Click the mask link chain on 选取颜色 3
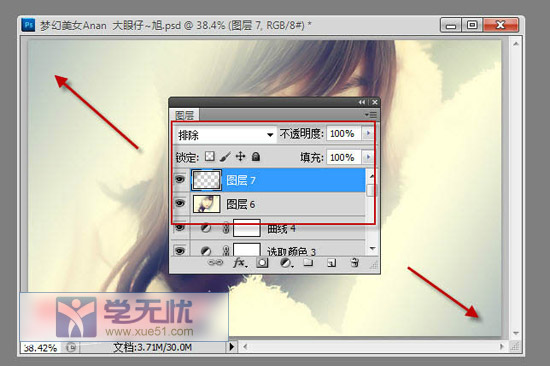 pyautogui.click(x=226, y=251)
